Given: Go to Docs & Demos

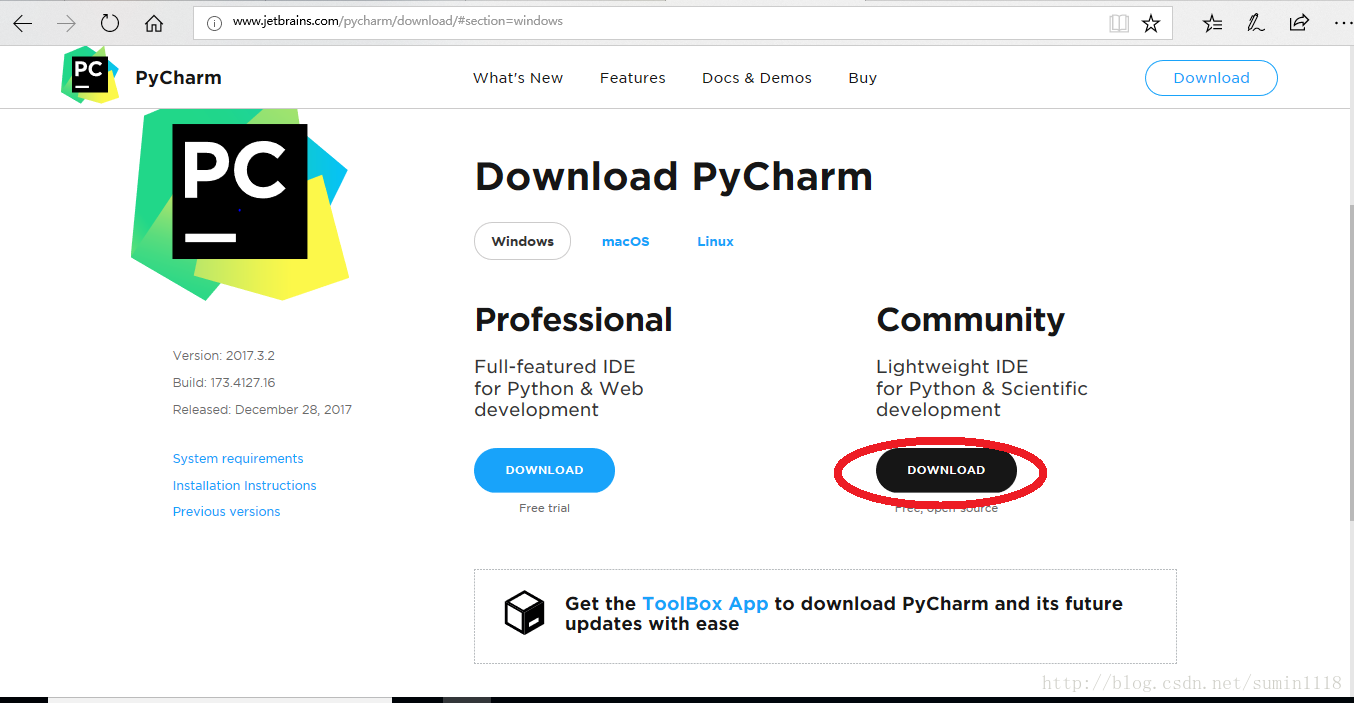Looking at the screenshot, I should [x=757, y=78].
